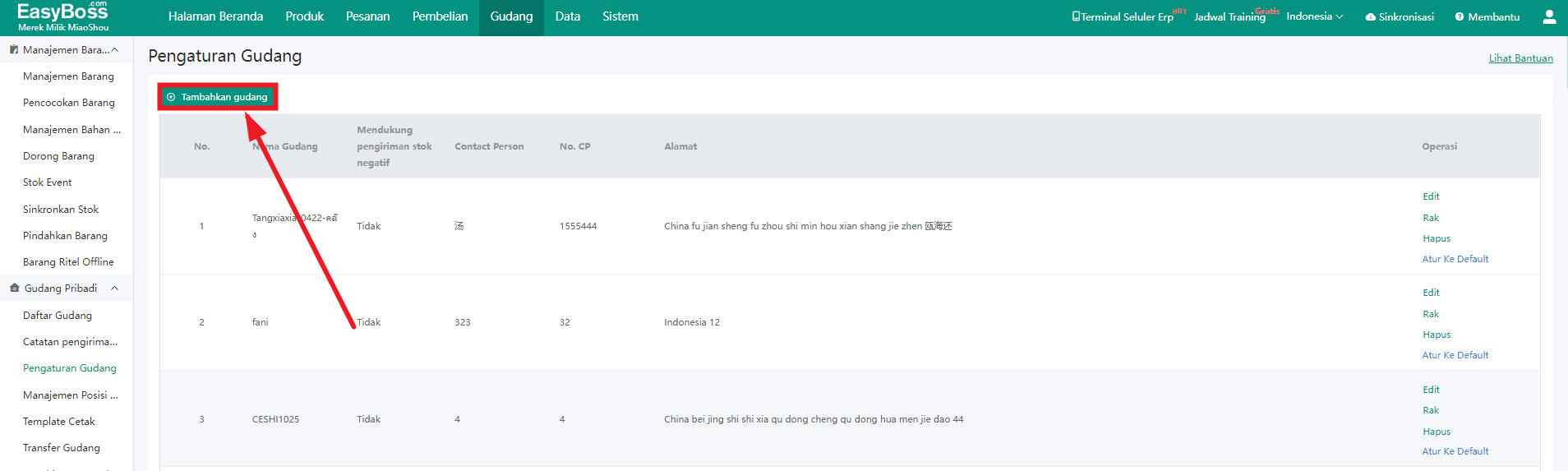The height and width of the screenshot is (471, 1568).
Task: Open the Halaman Beranda menu
Action: [215, 16]
